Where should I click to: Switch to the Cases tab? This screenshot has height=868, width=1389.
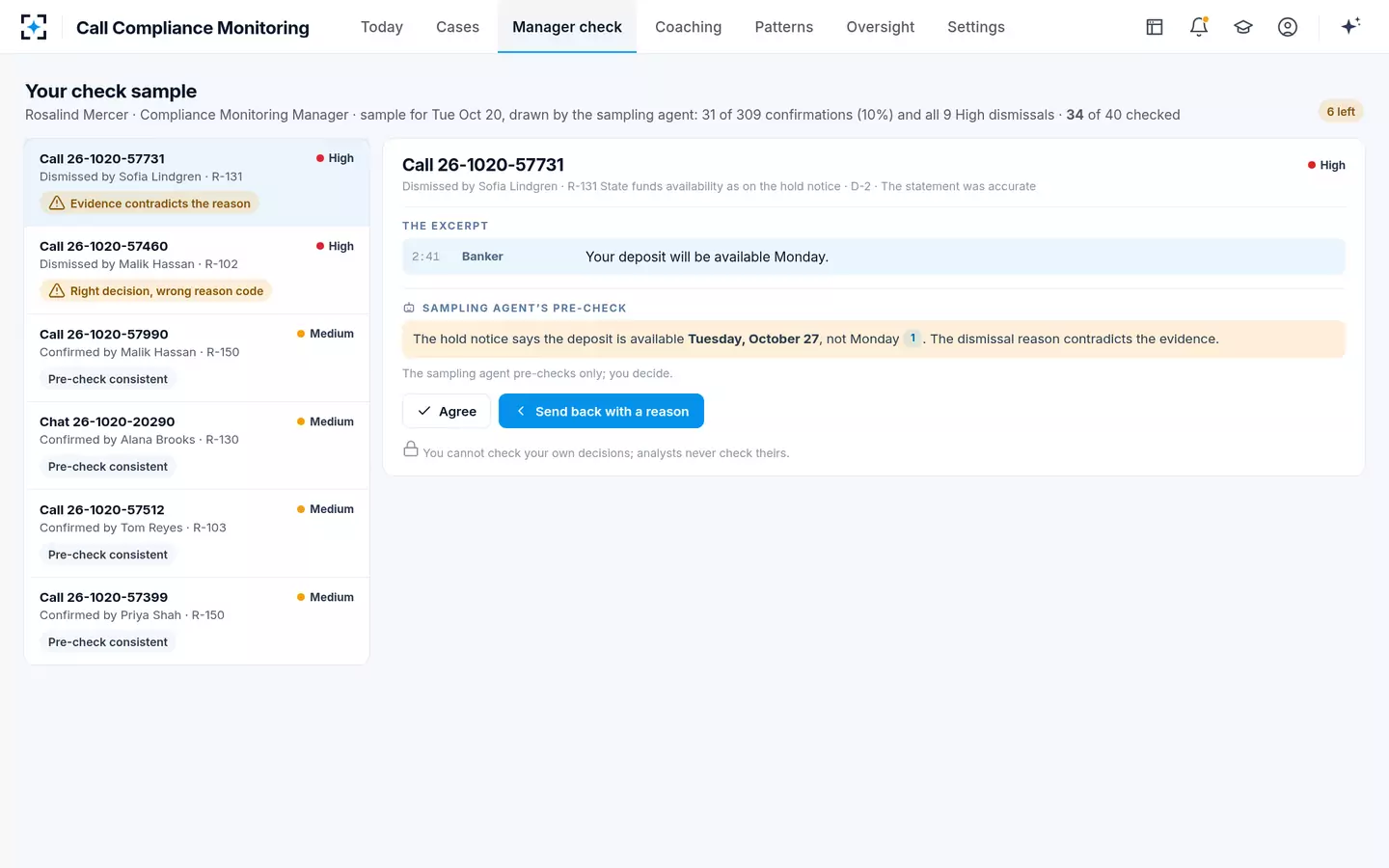point(457,27)
